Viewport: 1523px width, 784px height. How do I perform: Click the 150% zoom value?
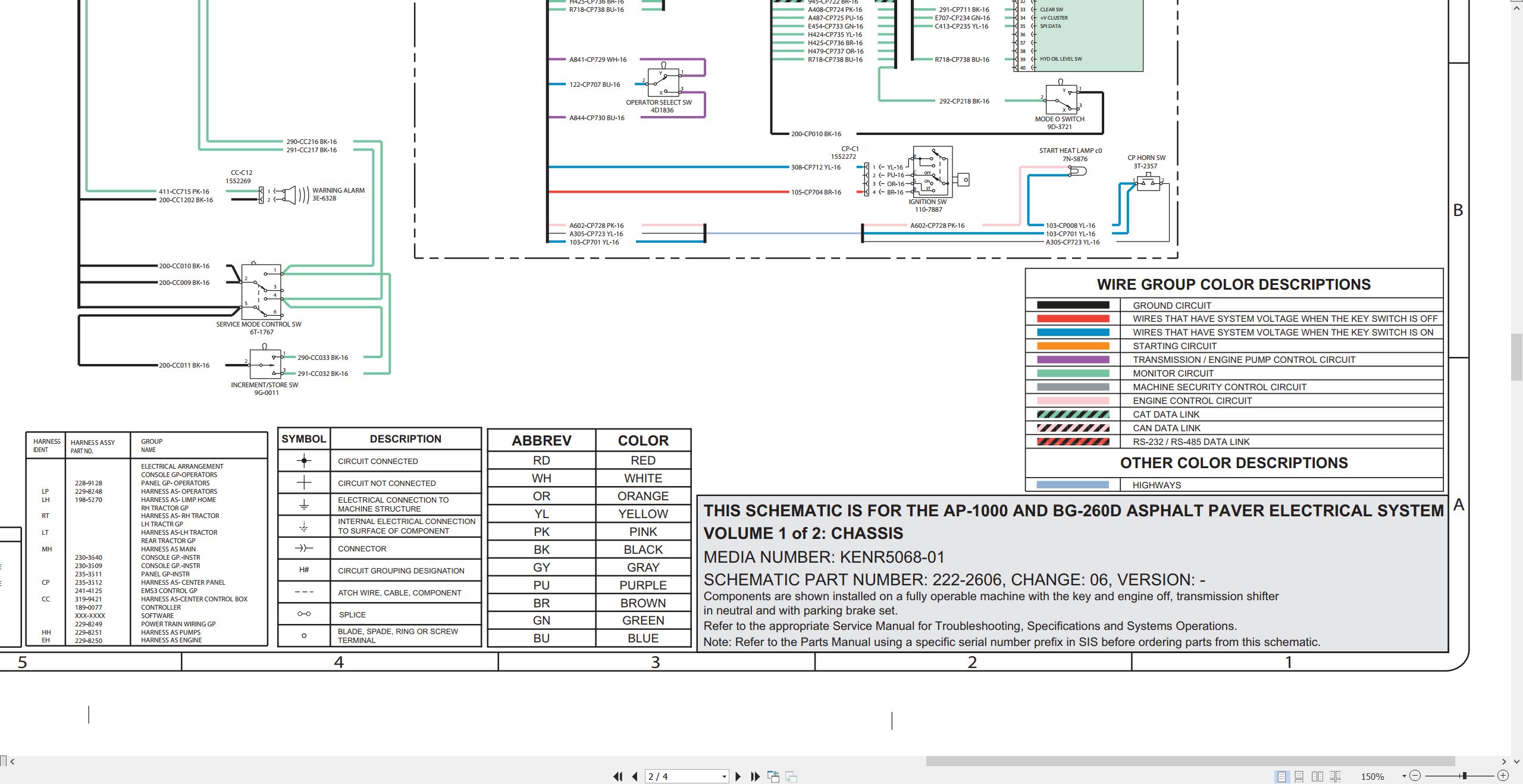(x=1372, y=777)
